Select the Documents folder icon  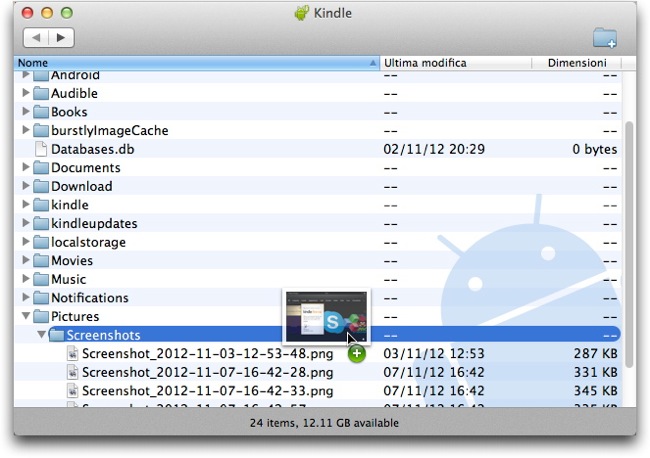tap(41, 167)
